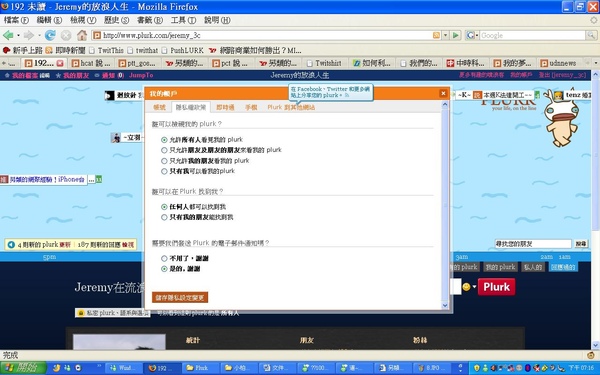Select 允許所有人看見我的 plurk option

pyautogui.click(x=164, y=140)
